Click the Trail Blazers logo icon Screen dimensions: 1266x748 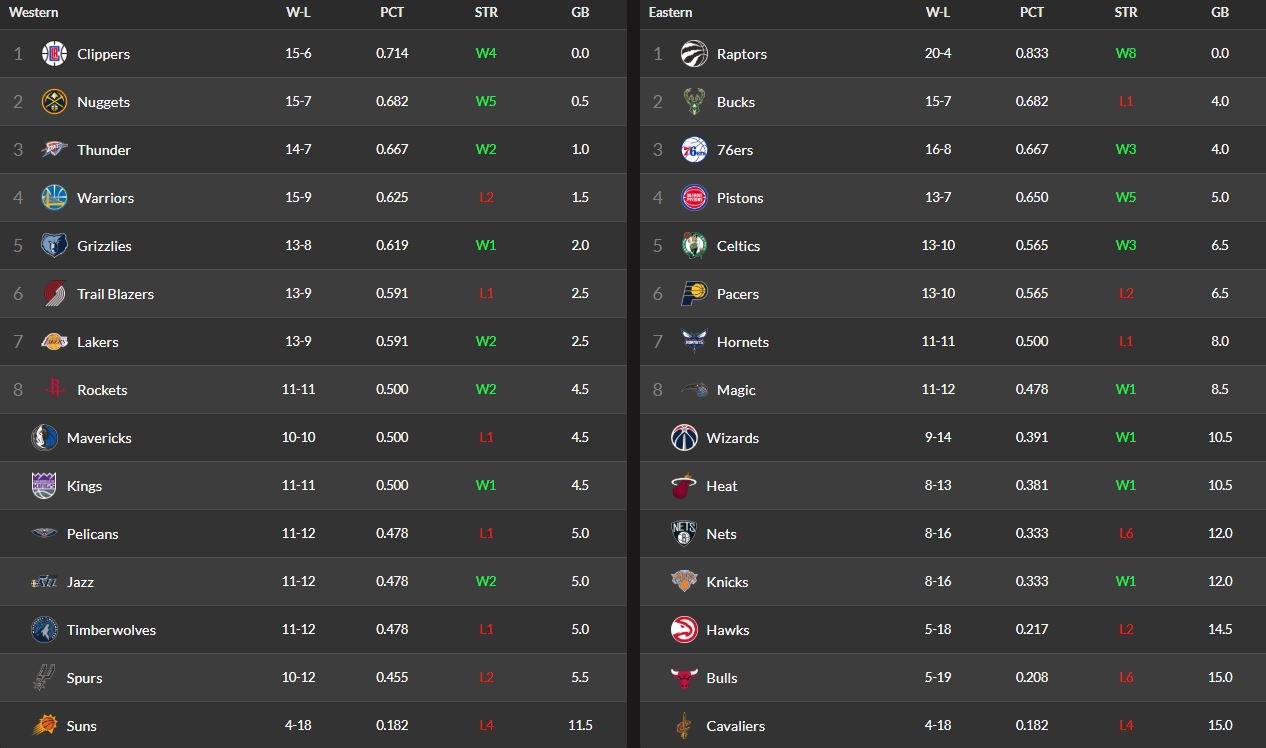(x=54, y=294)
